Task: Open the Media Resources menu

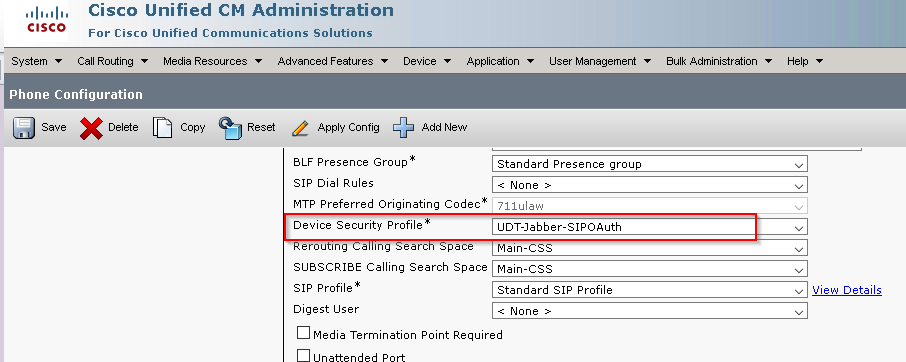Action: pyautogui.click(x=213, y=61)
